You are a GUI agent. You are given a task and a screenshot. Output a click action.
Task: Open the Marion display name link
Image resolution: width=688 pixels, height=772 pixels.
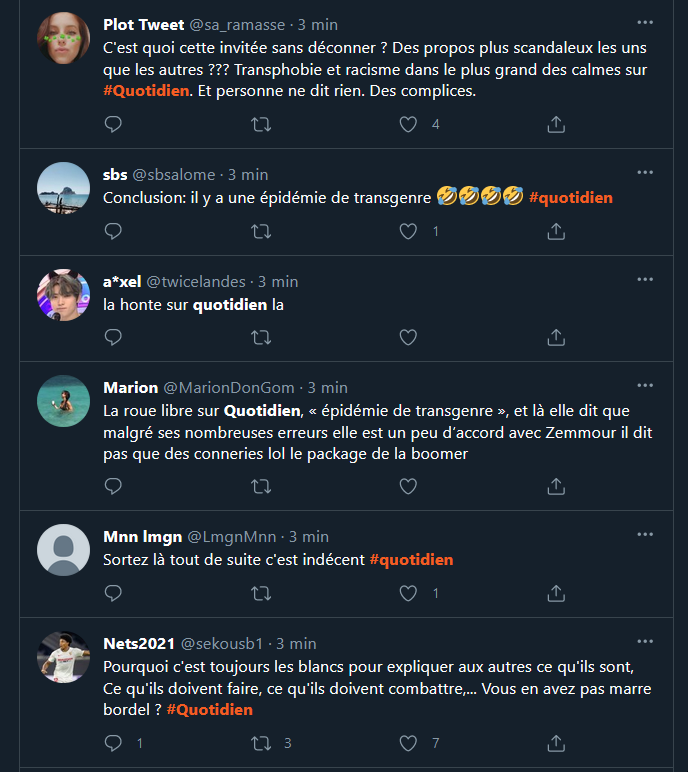131,388
